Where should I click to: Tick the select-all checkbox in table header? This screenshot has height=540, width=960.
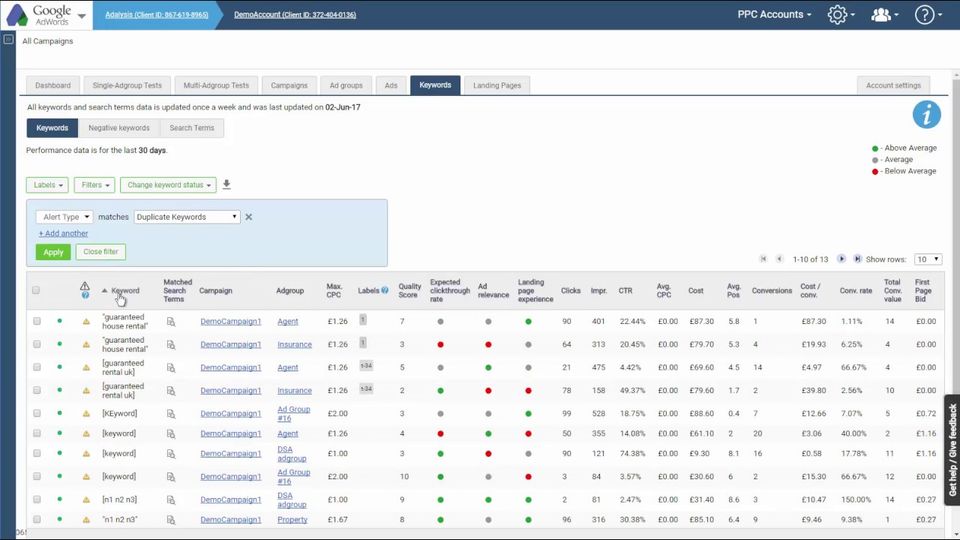(x=36, y=291)
